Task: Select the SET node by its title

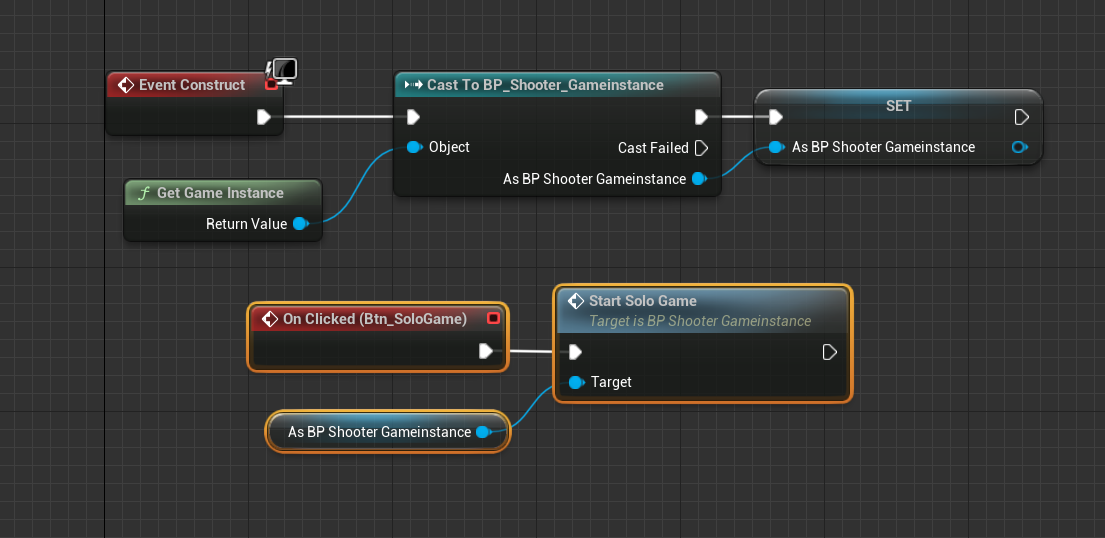Action: point(898,105)
